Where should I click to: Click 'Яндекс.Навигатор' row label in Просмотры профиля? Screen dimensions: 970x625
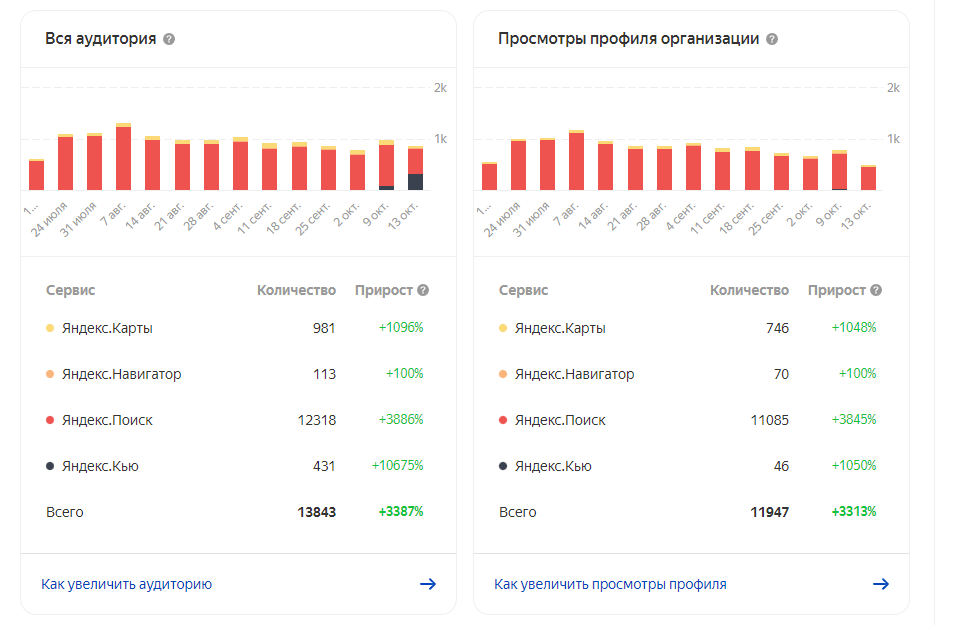[574, 374]
